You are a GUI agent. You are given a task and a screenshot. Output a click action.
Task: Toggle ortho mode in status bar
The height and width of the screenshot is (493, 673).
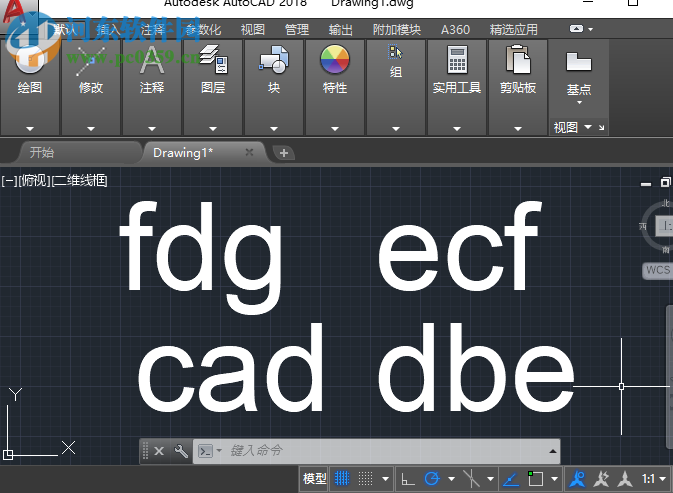408,478
